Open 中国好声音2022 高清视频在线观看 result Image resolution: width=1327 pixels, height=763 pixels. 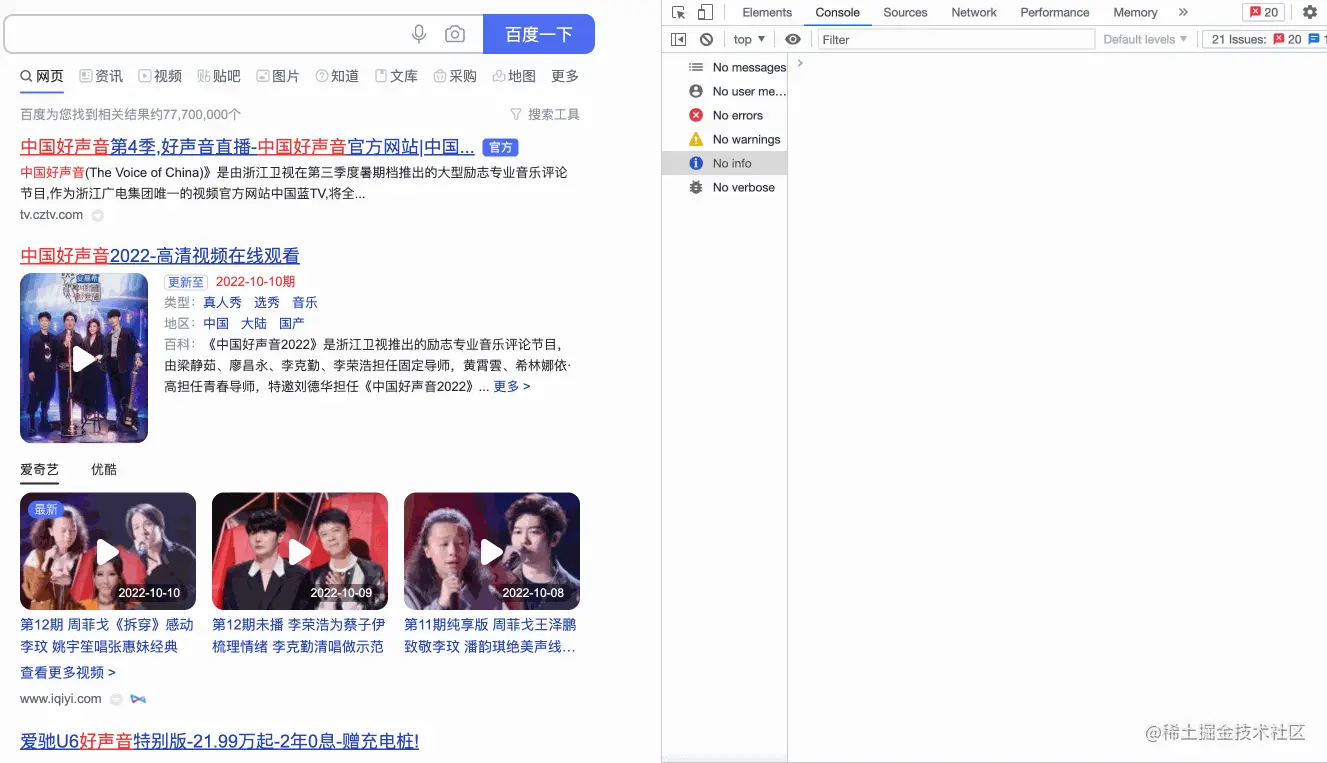tap(160, 256)
